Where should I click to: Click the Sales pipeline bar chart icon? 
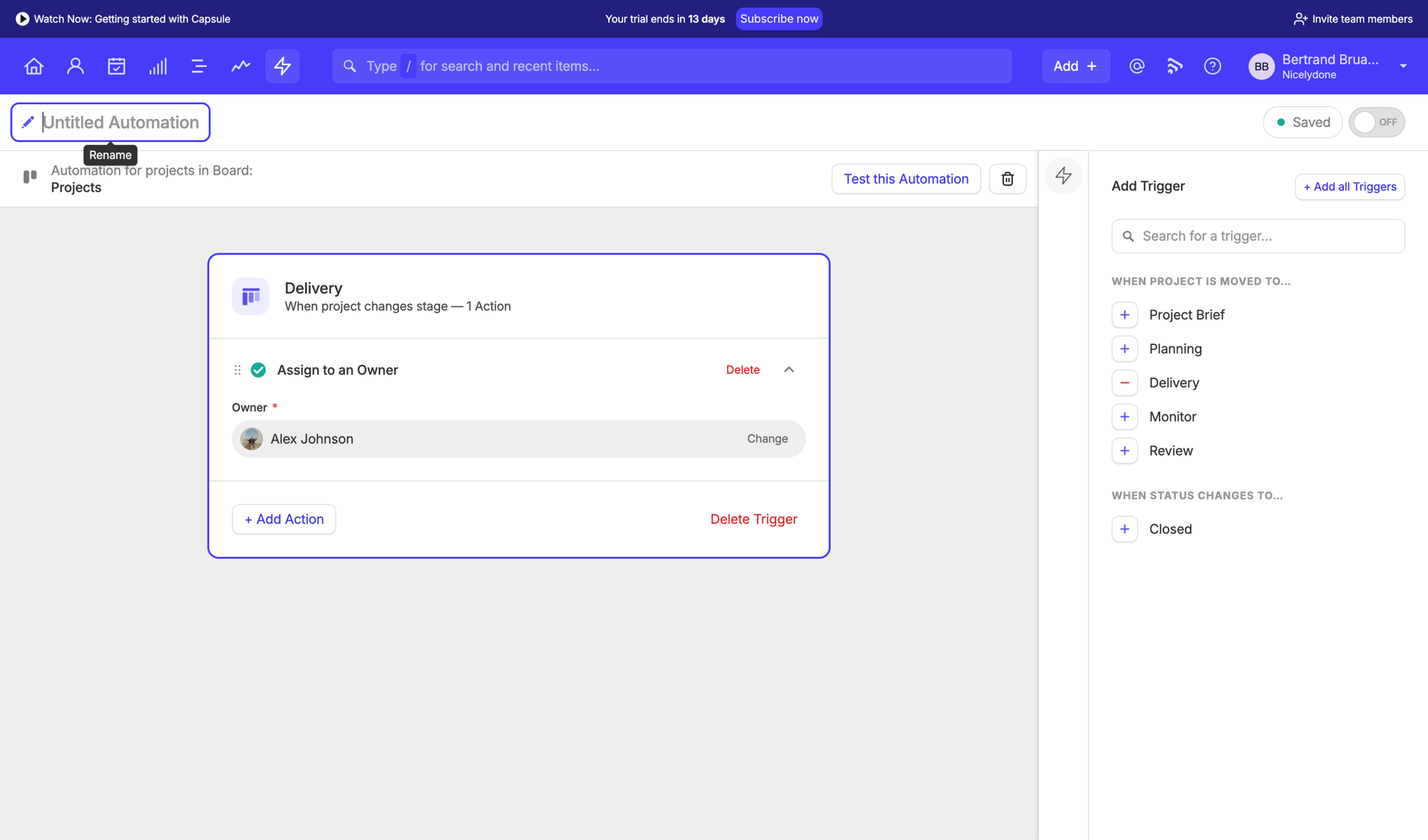click(x=158, y=65)
